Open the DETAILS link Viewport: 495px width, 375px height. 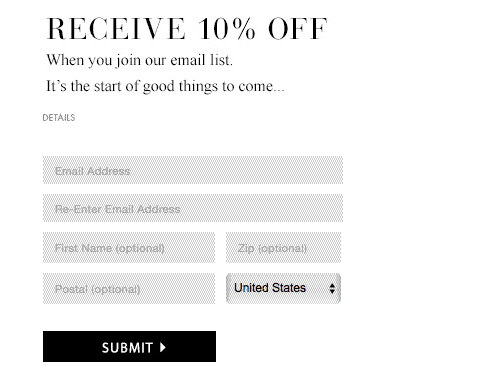coord(59,118)
